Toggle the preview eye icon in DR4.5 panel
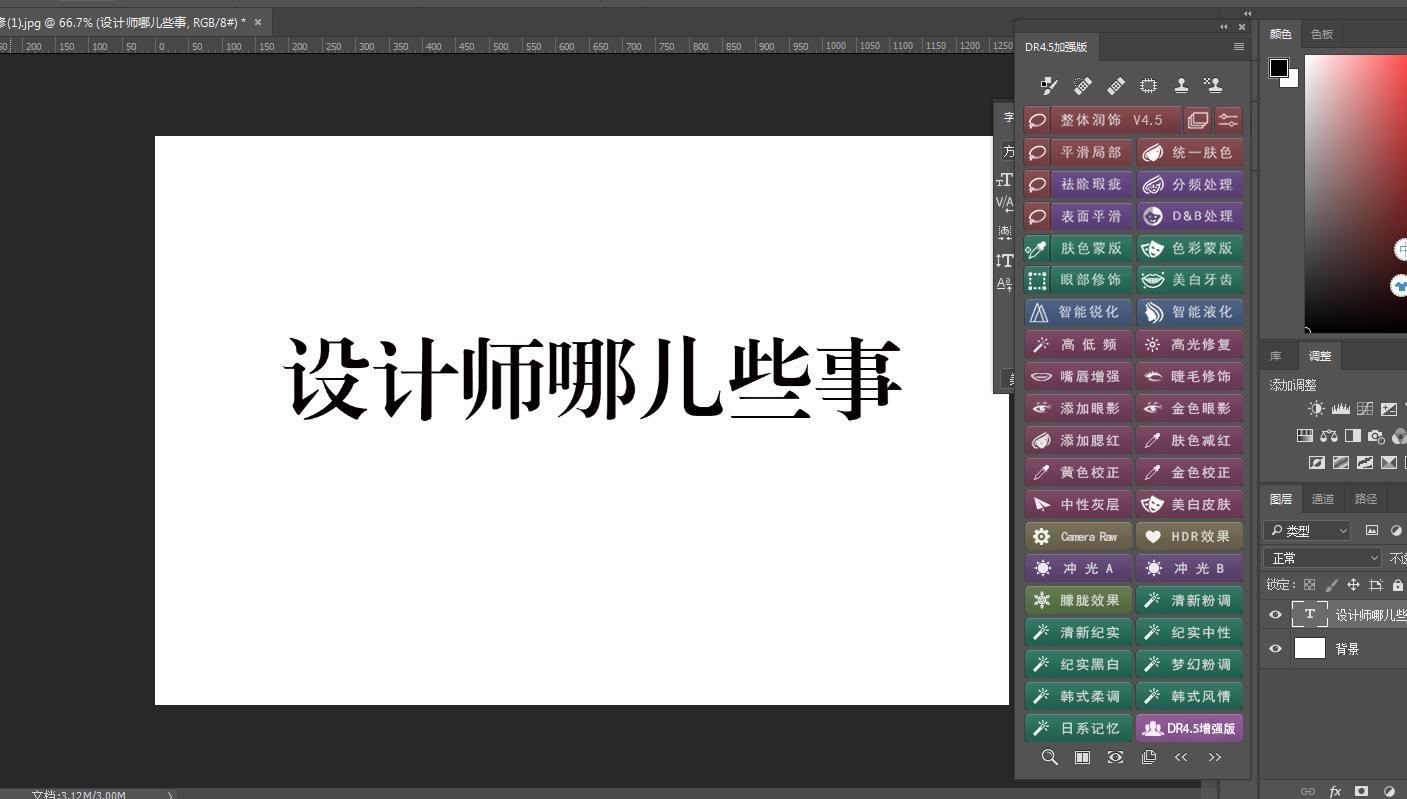The image size is (1407, 799). pyautogui.click(x=1115, y=757)
